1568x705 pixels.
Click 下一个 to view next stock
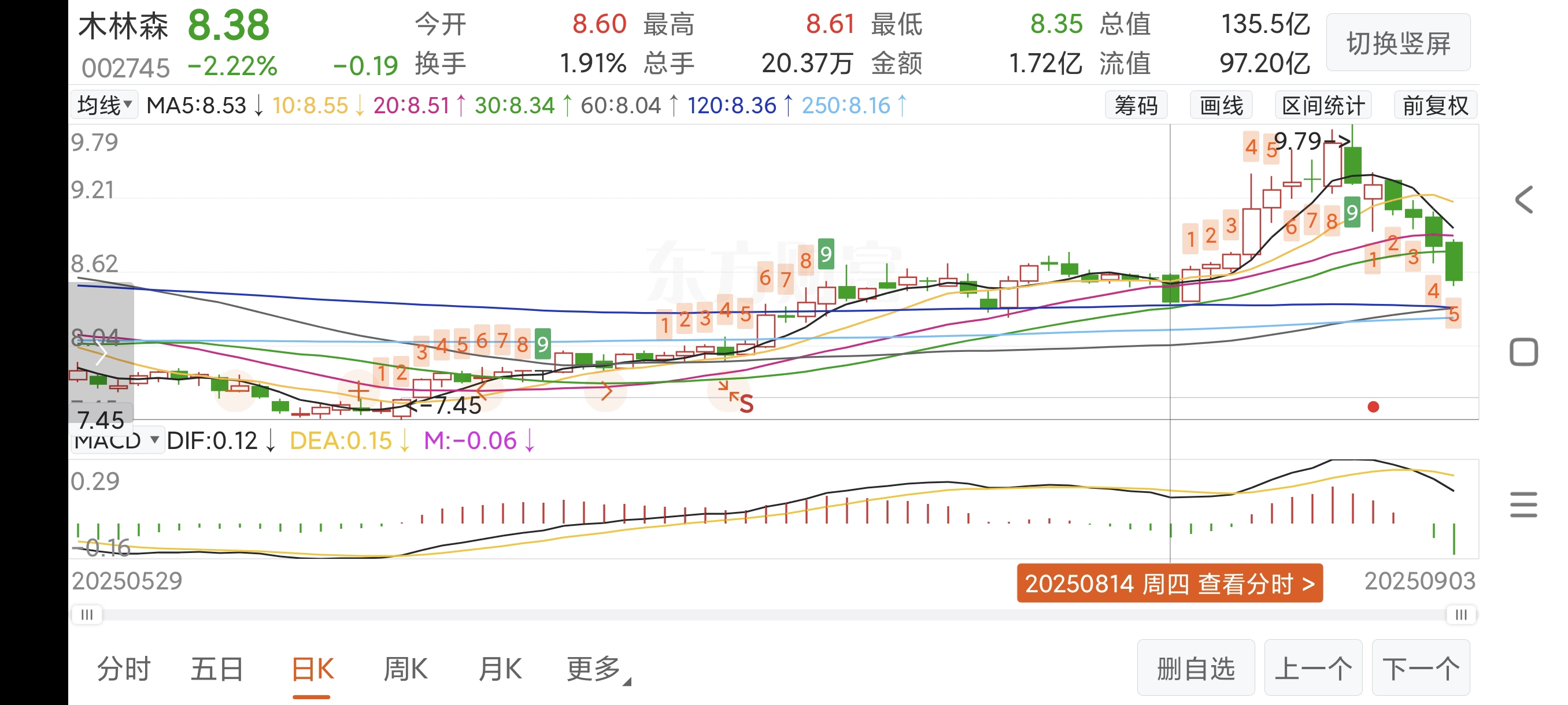(1421, 669)
